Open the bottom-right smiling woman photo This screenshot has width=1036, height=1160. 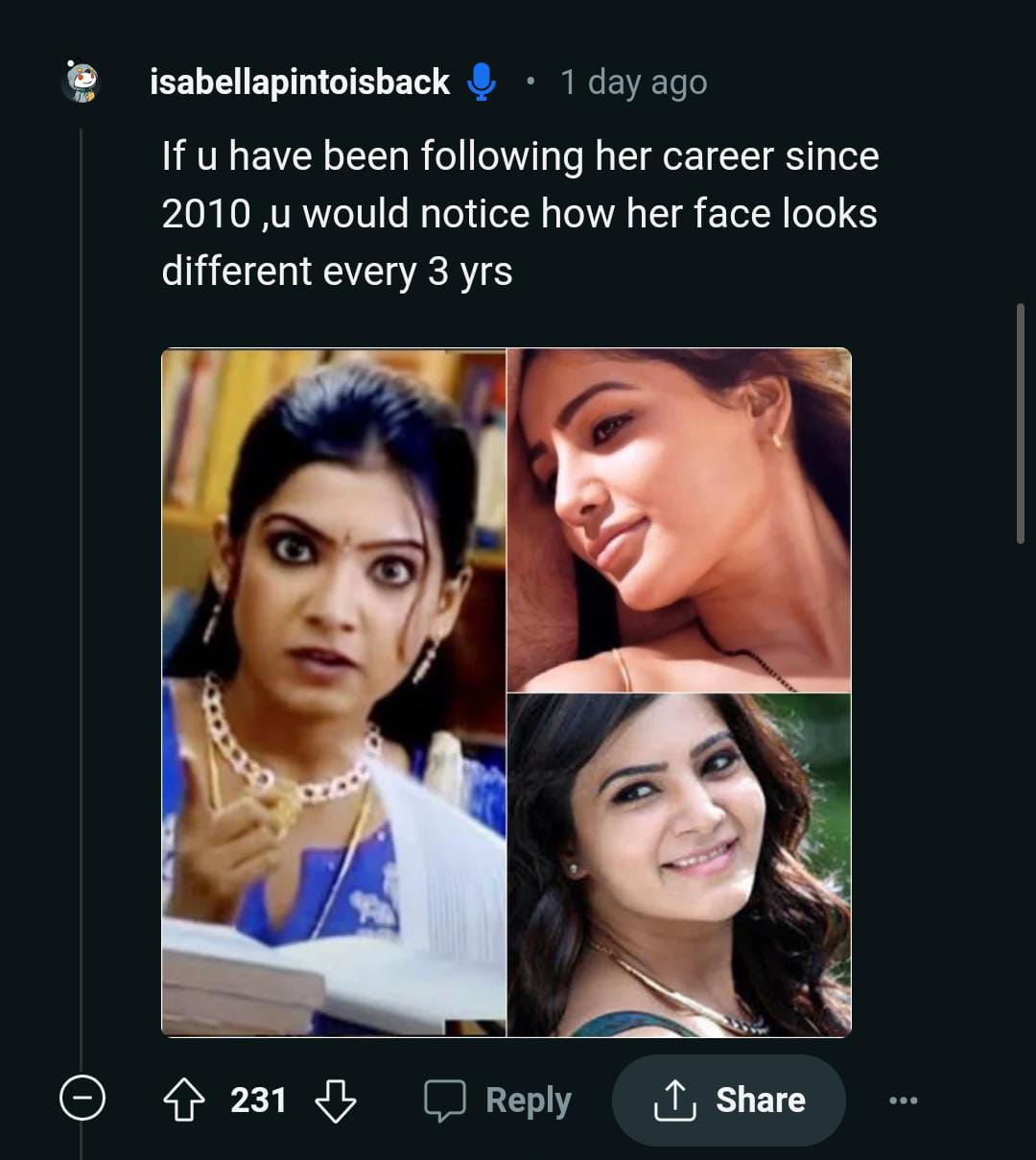(x=679, y=864)
